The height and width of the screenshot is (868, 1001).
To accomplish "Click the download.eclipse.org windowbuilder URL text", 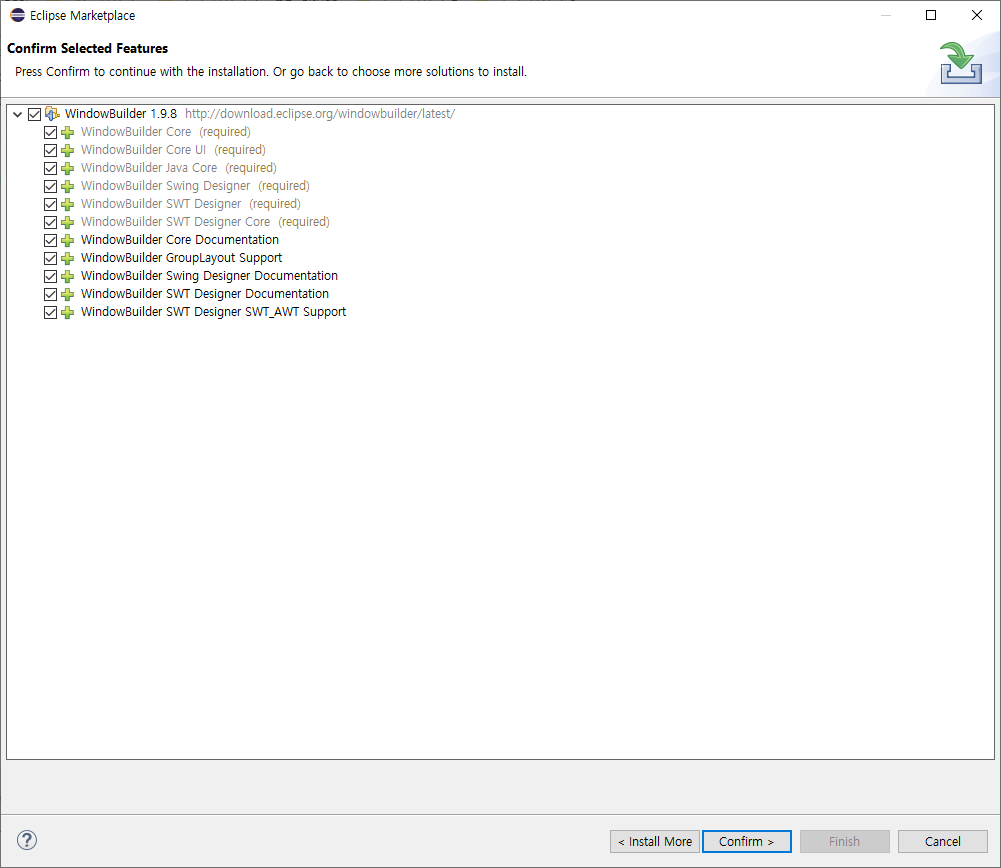I will pyautogui.click(x=320, y=114).
